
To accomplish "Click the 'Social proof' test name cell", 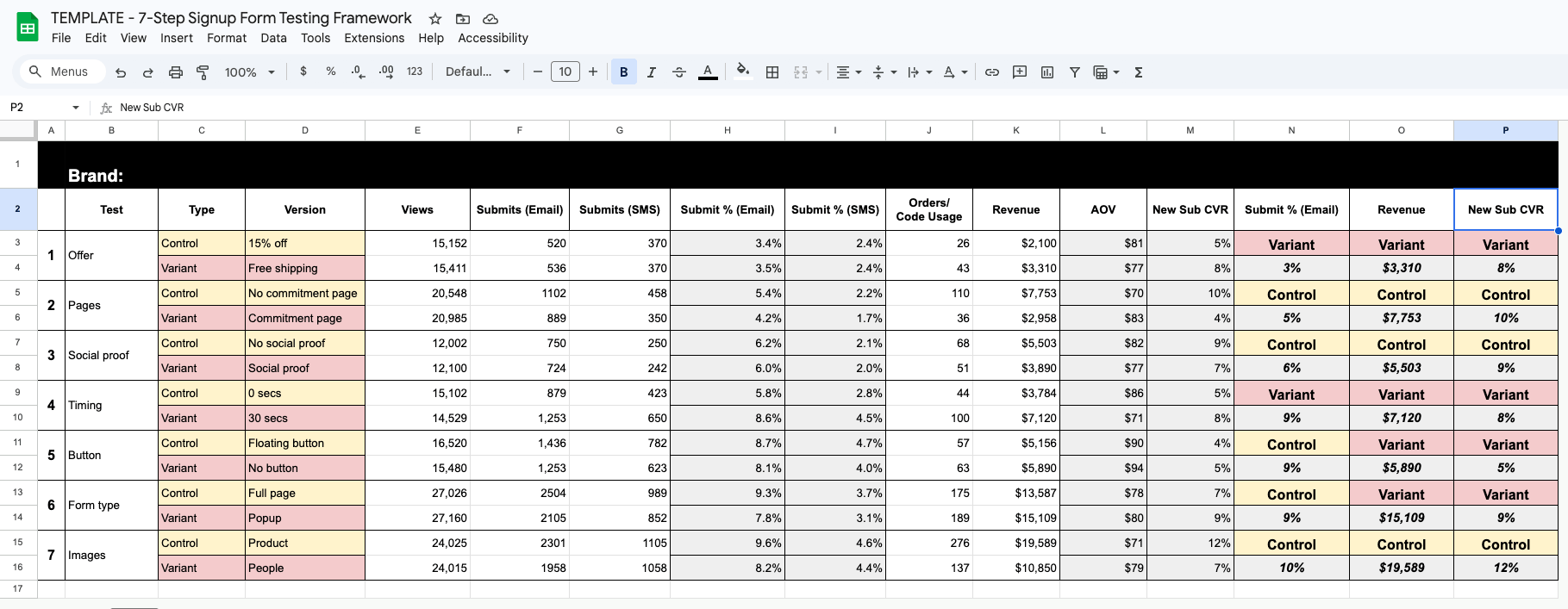I will point(111,355).
